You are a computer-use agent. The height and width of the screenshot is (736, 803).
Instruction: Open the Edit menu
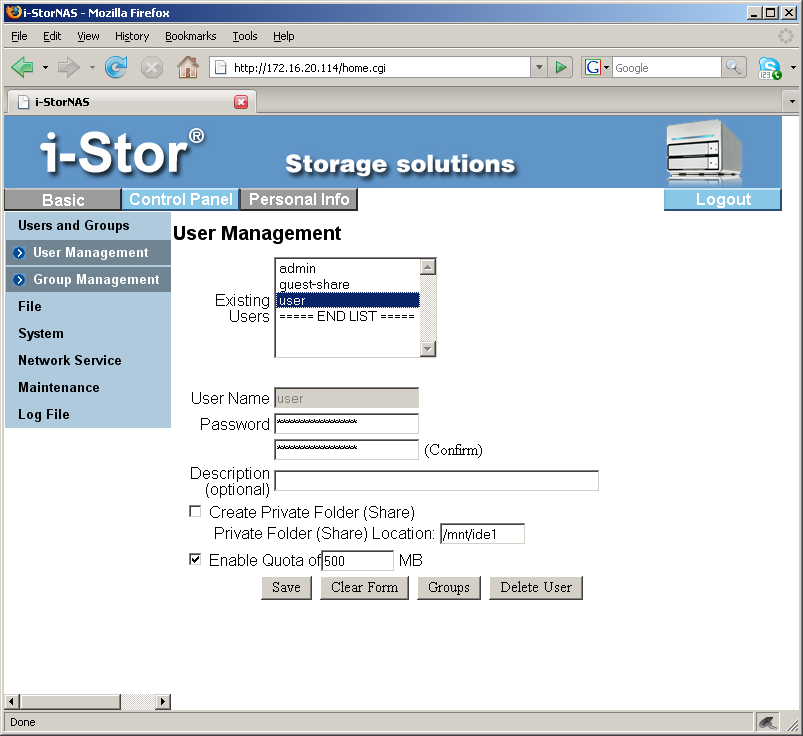point(52,36)
